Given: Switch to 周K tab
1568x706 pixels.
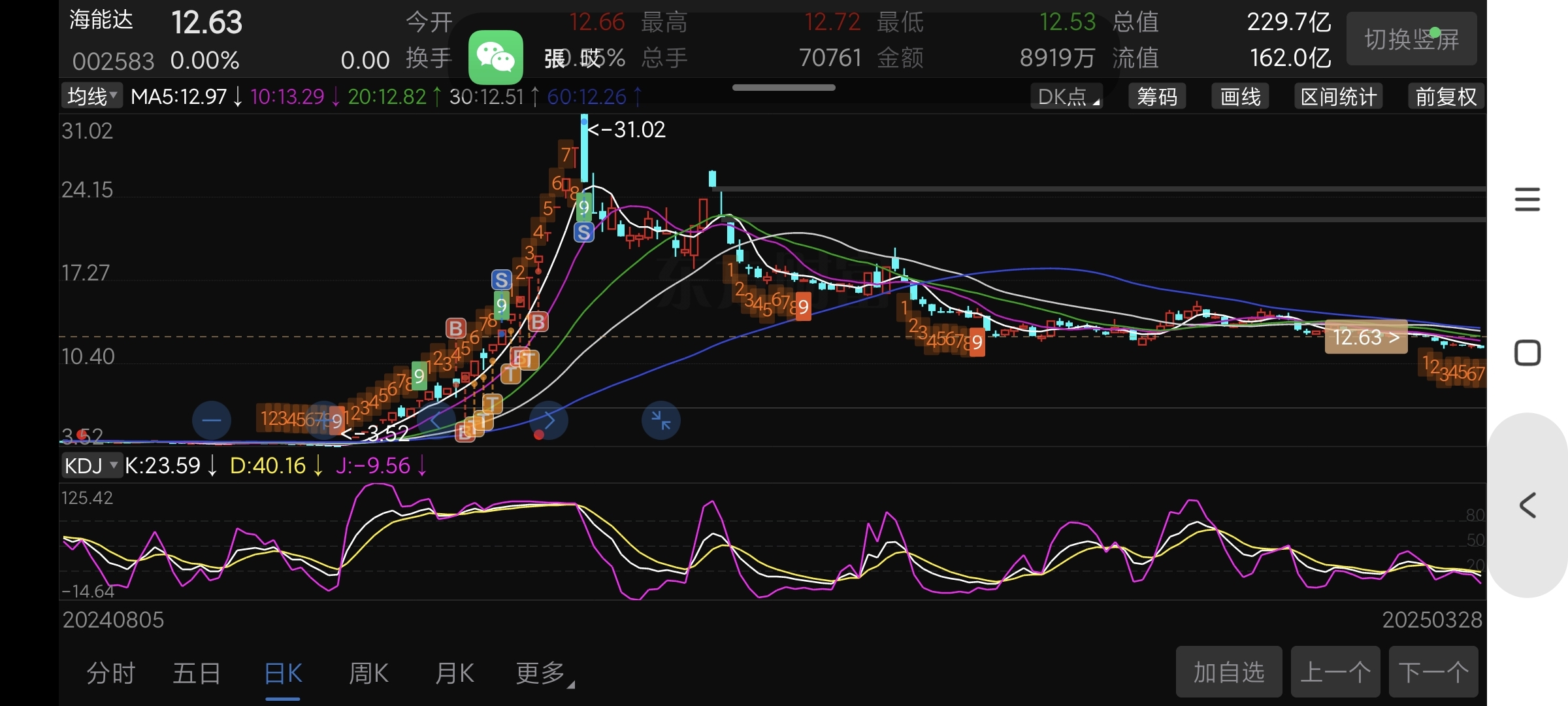Looking at the screenshot, I should pos(368,673).
